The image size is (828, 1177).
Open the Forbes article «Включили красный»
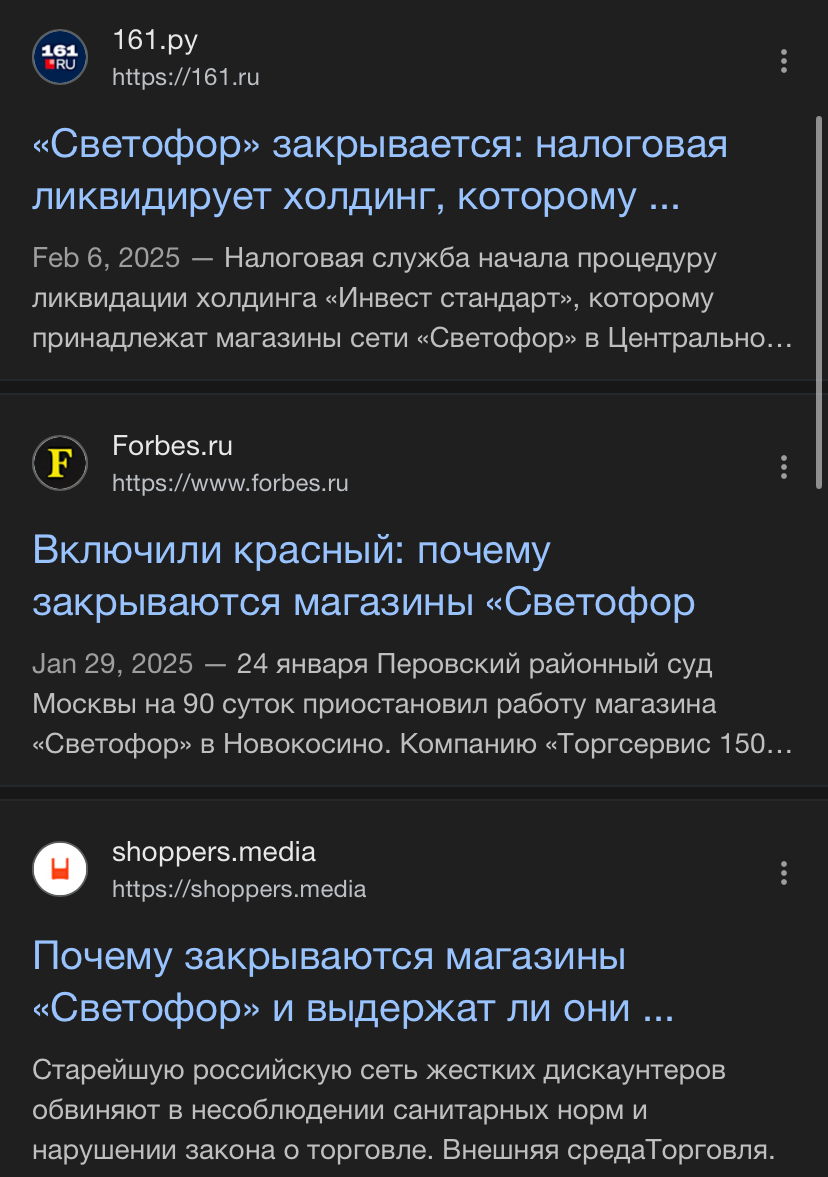(x=364, y=577)
